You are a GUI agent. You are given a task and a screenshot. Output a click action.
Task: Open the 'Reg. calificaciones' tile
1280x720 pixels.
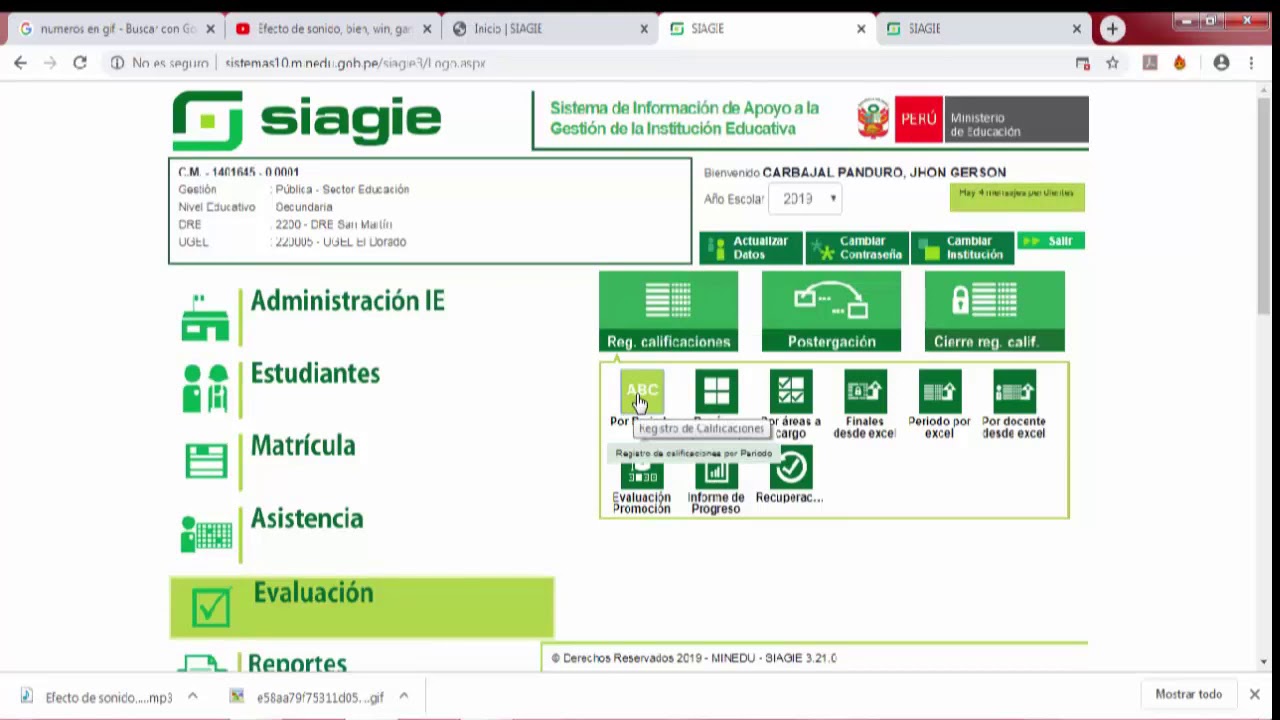pos(668,312)
